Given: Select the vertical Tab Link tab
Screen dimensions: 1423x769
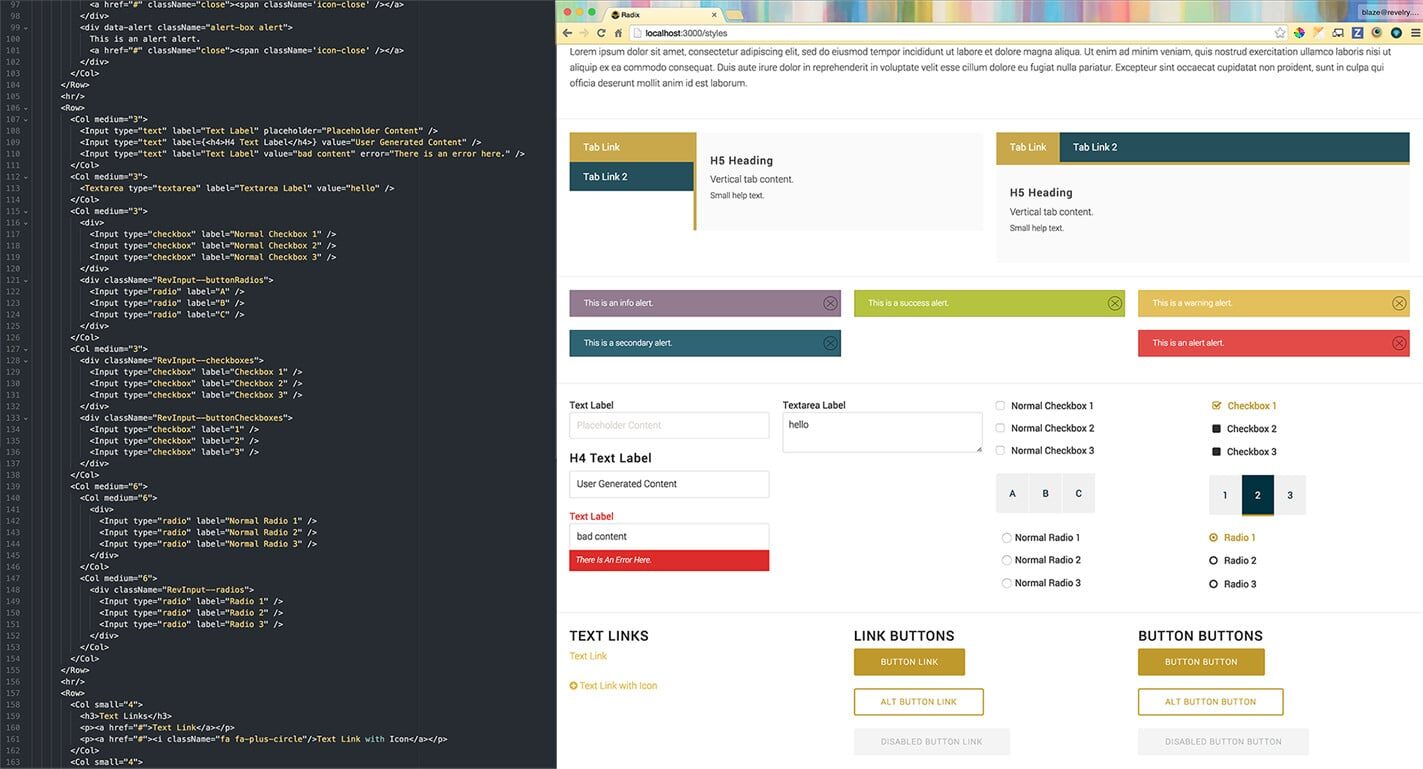Looking at the screenshot, I should pyautogui.click(x=632, y=147).
